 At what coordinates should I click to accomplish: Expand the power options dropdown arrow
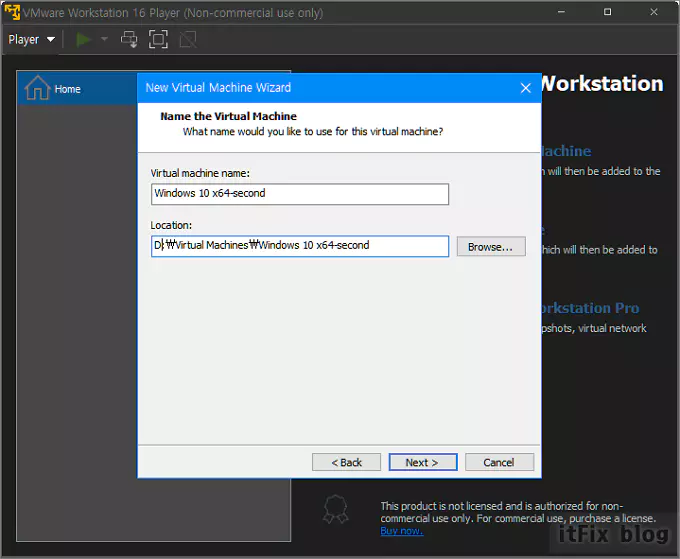(104, 39)
